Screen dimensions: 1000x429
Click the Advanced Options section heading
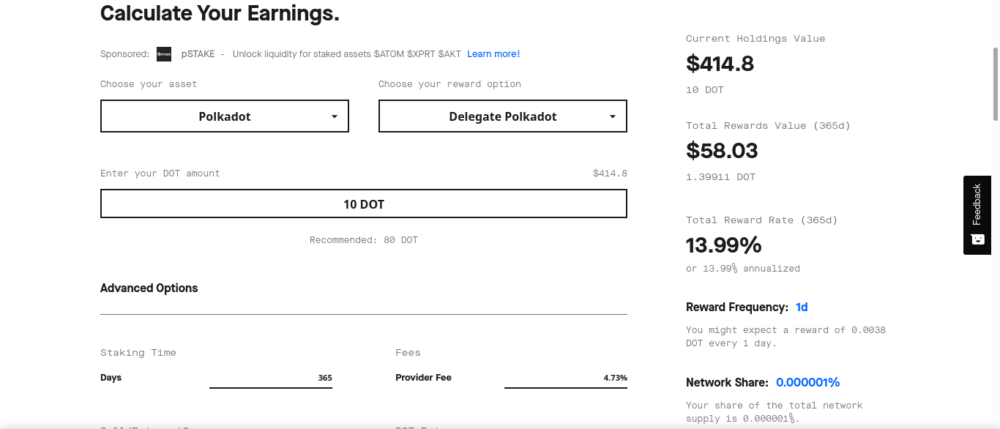(x=149, y=288)
